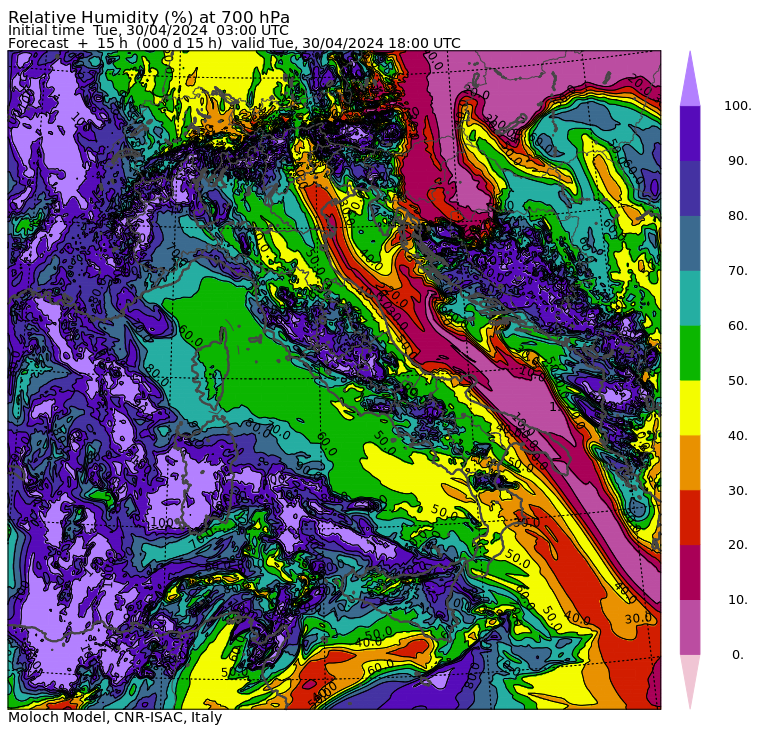Viewport: 760px width, 731px height.
Task: Click the '100' contour label over Sardinia
Action: click(x=161, y=523)
